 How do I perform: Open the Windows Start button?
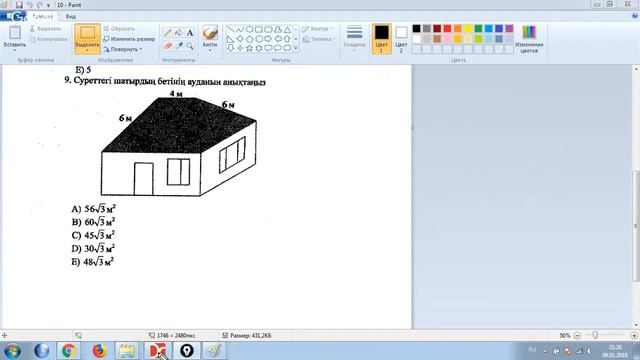click(12, 351)
